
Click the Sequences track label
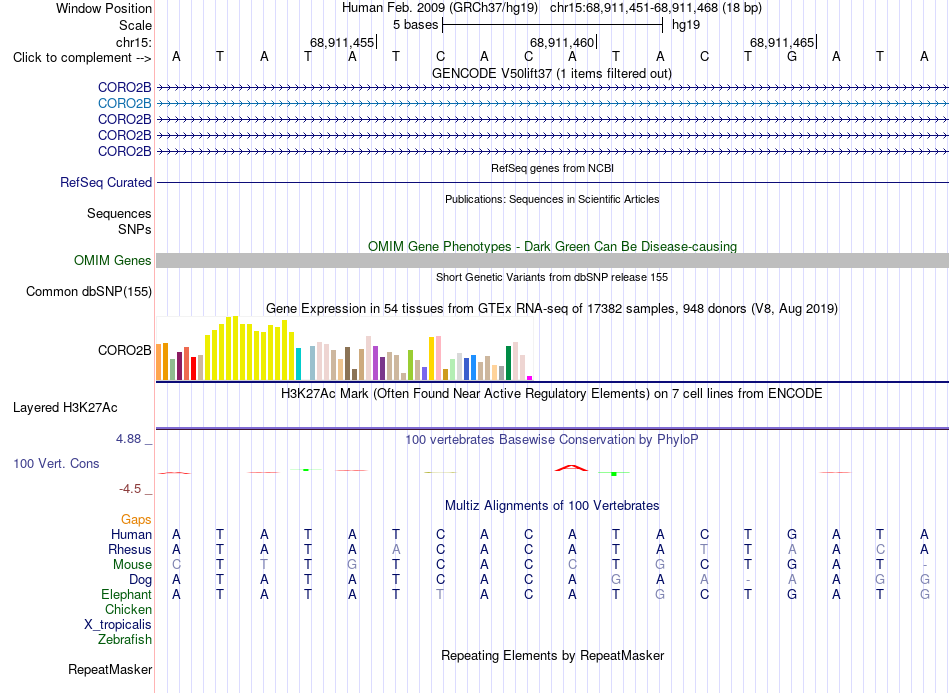tap(119, 213)
